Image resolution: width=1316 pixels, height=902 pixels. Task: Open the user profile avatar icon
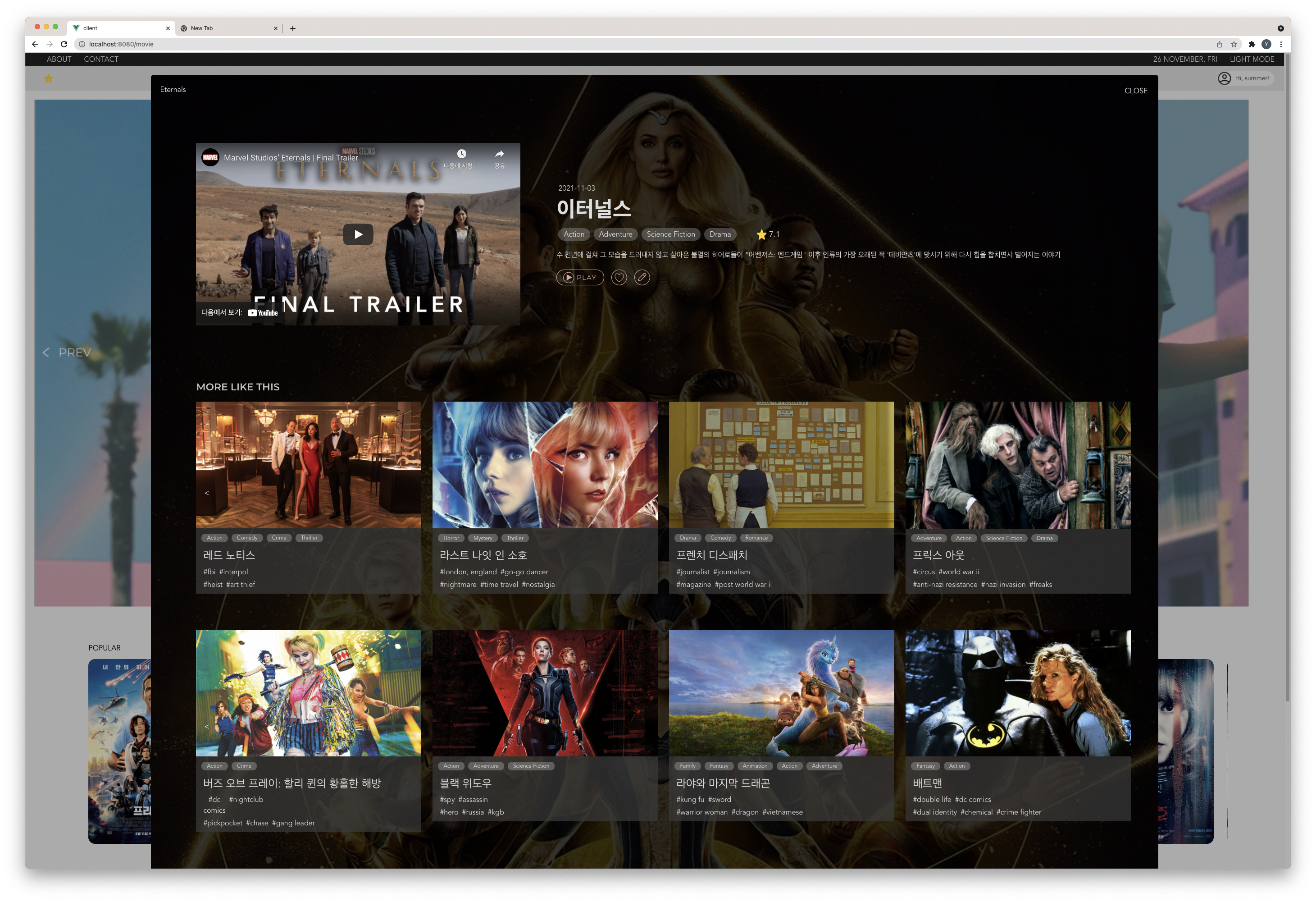pyautogui.click(x=1224, y=78)
